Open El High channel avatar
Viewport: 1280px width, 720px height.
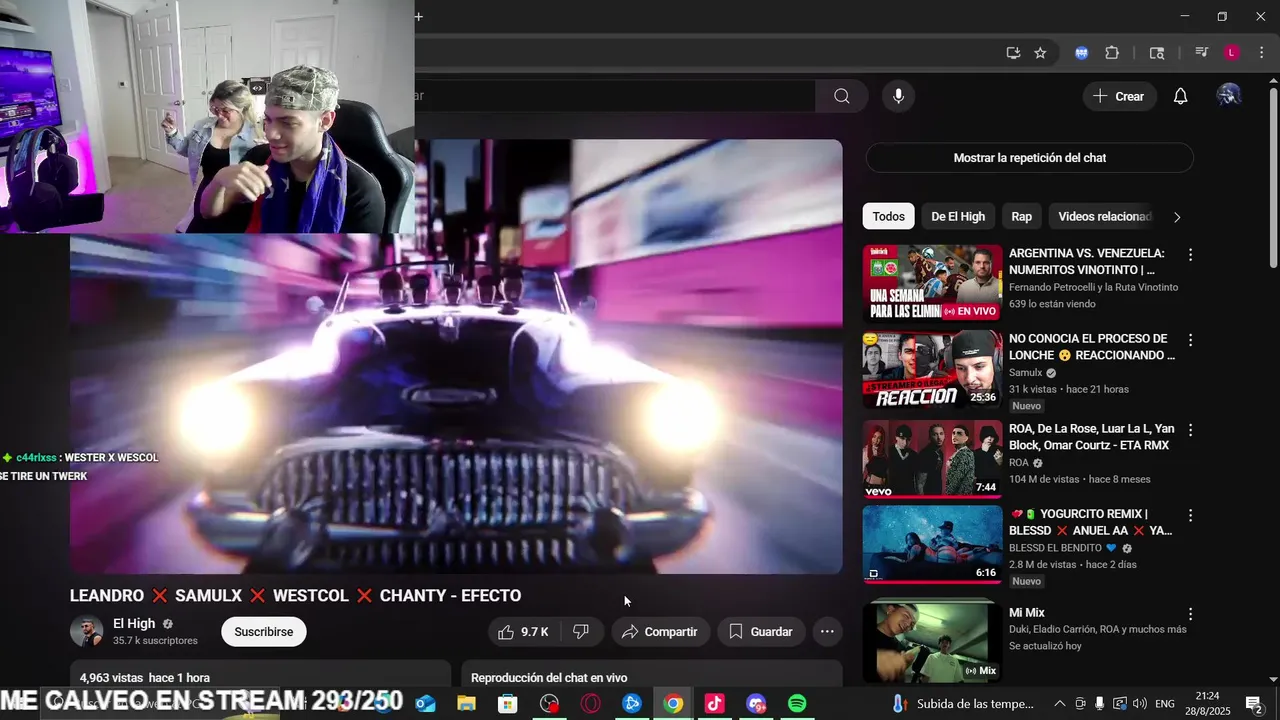point(86,632)
